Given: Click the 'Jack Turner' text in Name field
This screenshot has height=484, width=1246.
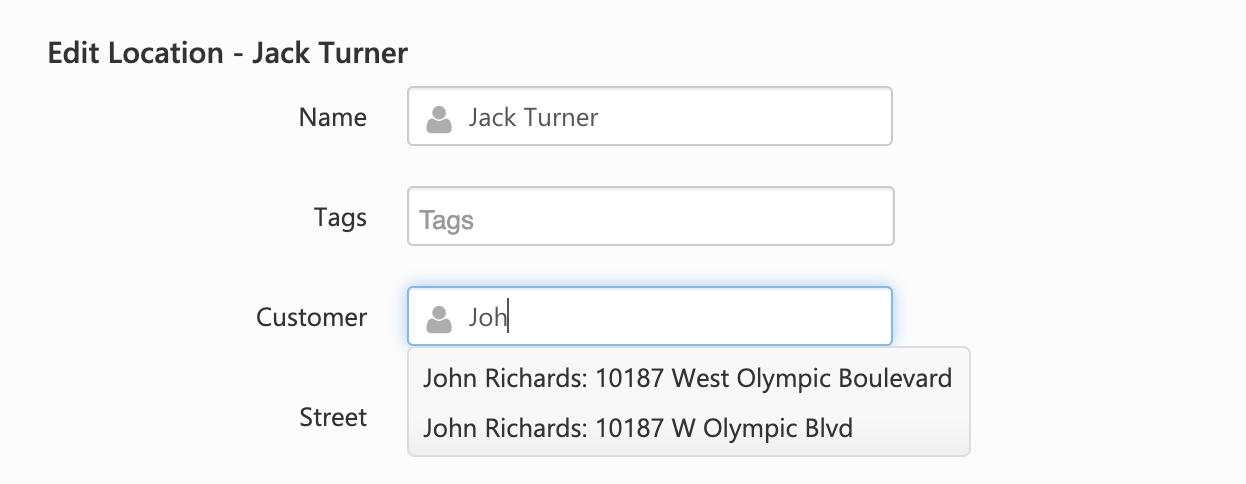Looking at the screenshot, I should click(x=533, y=118).
